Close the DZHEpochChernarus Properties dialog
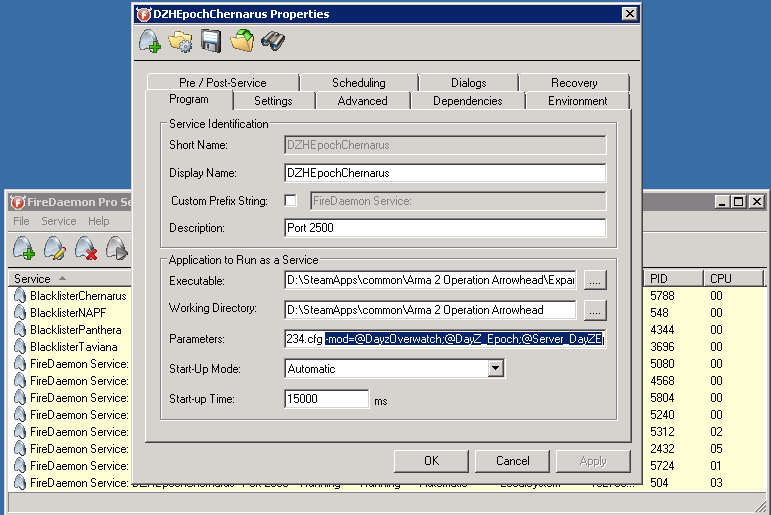The height and width of the screenshot is (515, 771). tap(629, 14)
